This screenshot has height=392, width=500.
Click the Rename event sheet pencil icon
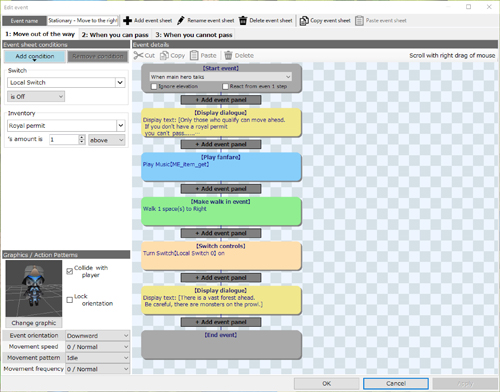(180, 21)
